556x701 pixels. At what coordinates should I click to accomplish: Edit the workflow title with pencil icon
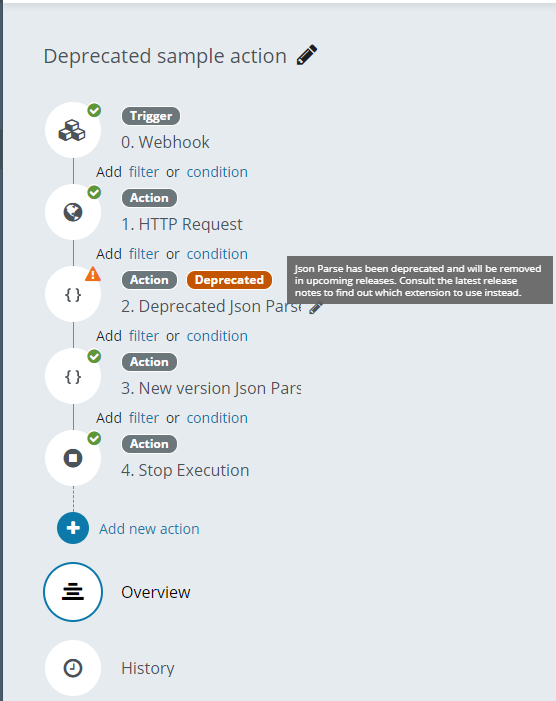307,55
